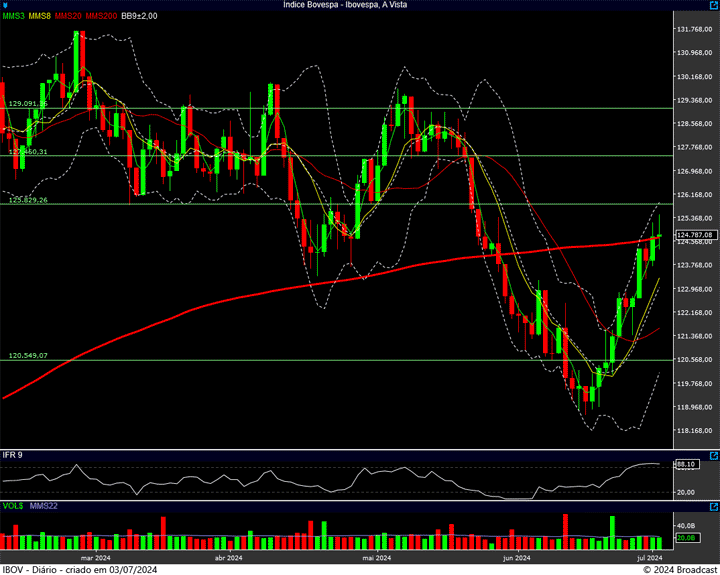Select the 129.091 horizontal level label
The width and height of the screenshot is (720, 575).
29,103
